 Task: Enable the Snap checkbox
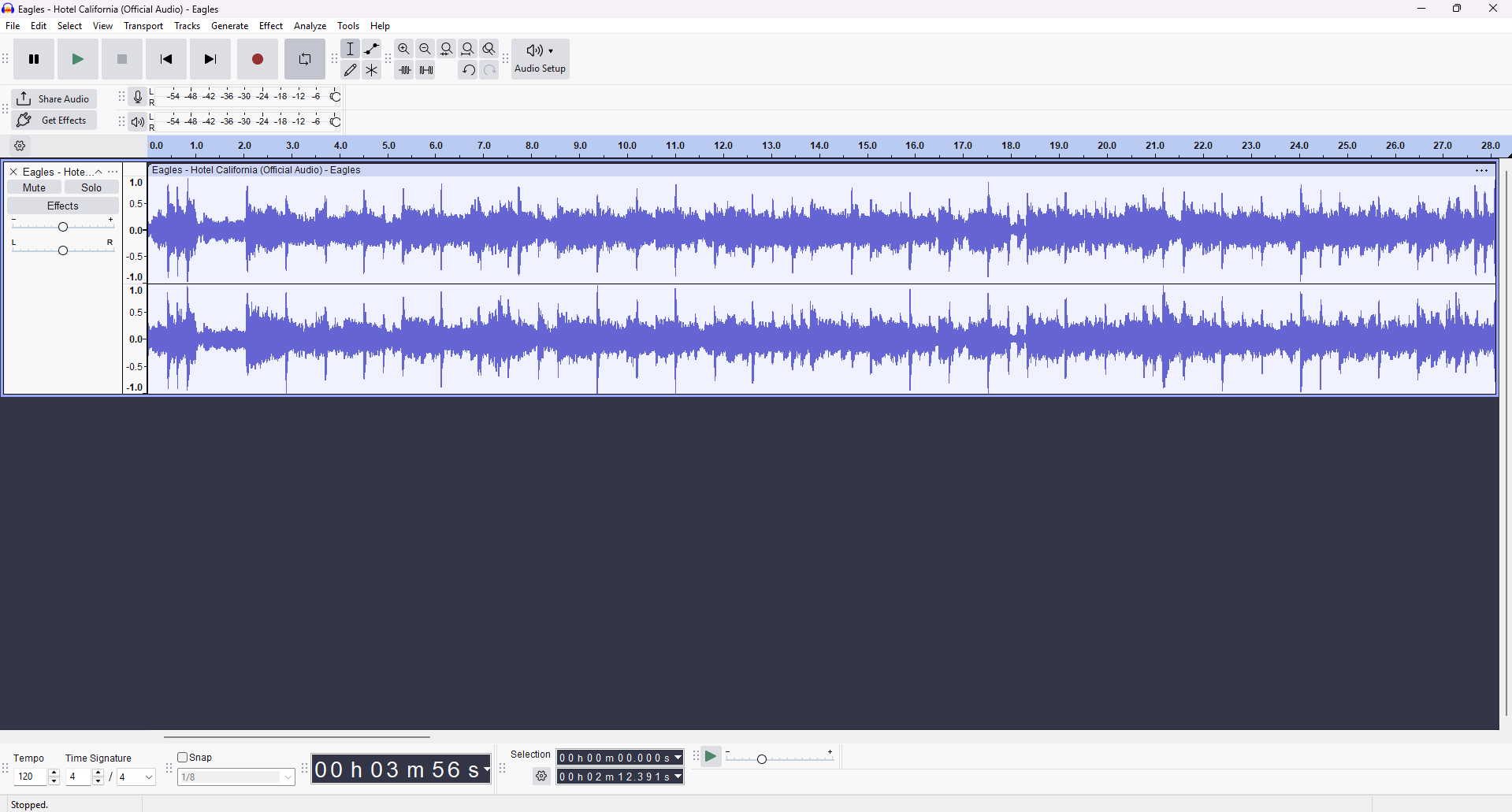pyautogui.click(x=183, y=758)
